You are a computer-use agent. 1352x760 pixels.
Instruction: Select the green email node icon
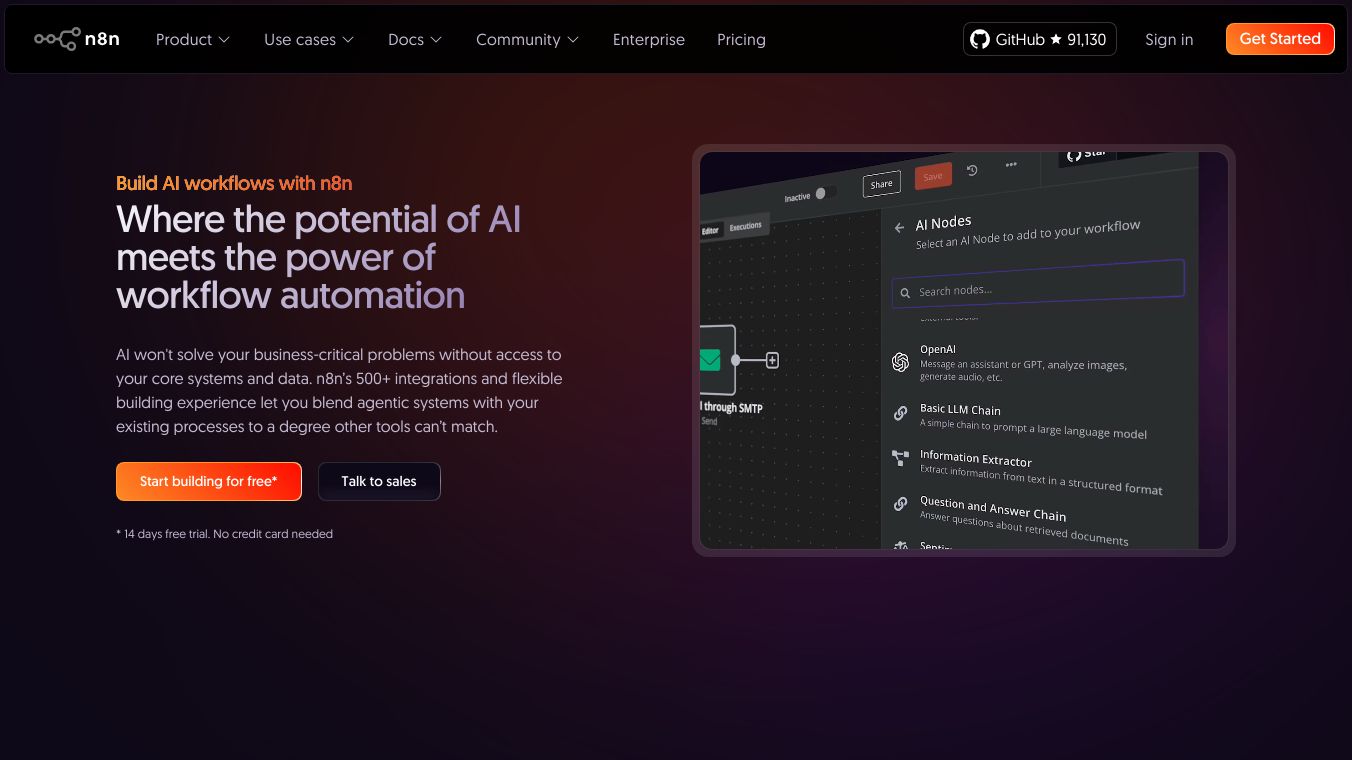pyautogui.click(x=711, y=360)
